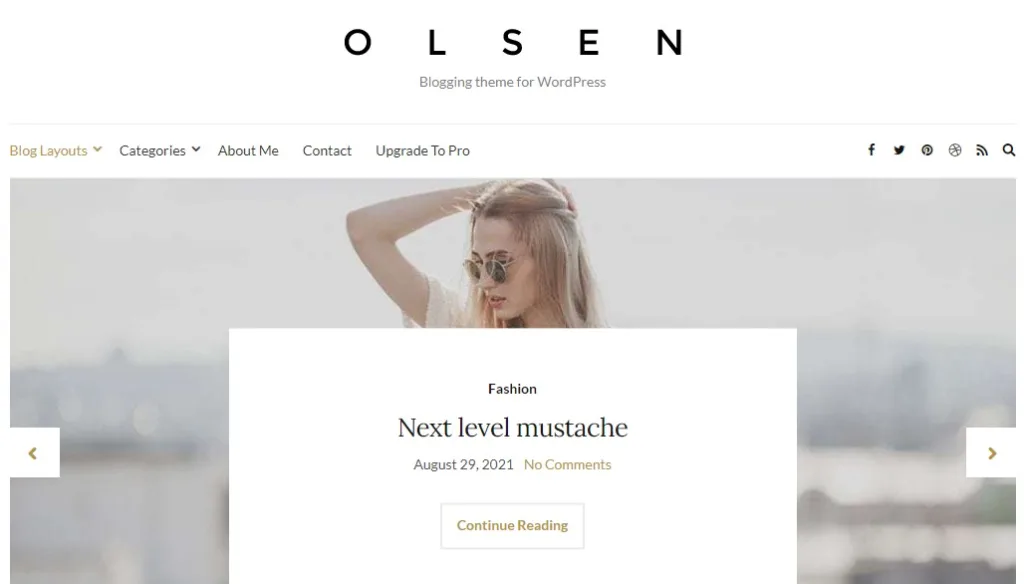Open the RSS feed icon

click(x=982, y=150)
